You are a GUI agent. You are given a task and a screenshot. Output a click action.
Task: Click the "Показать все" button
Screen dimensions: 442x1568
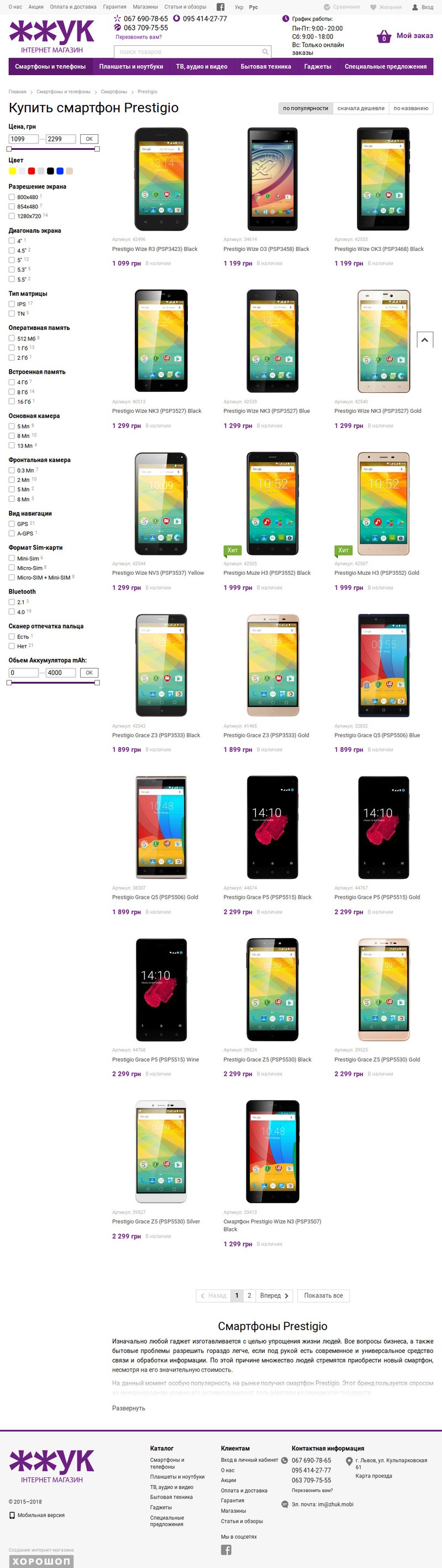[323, 1296]
